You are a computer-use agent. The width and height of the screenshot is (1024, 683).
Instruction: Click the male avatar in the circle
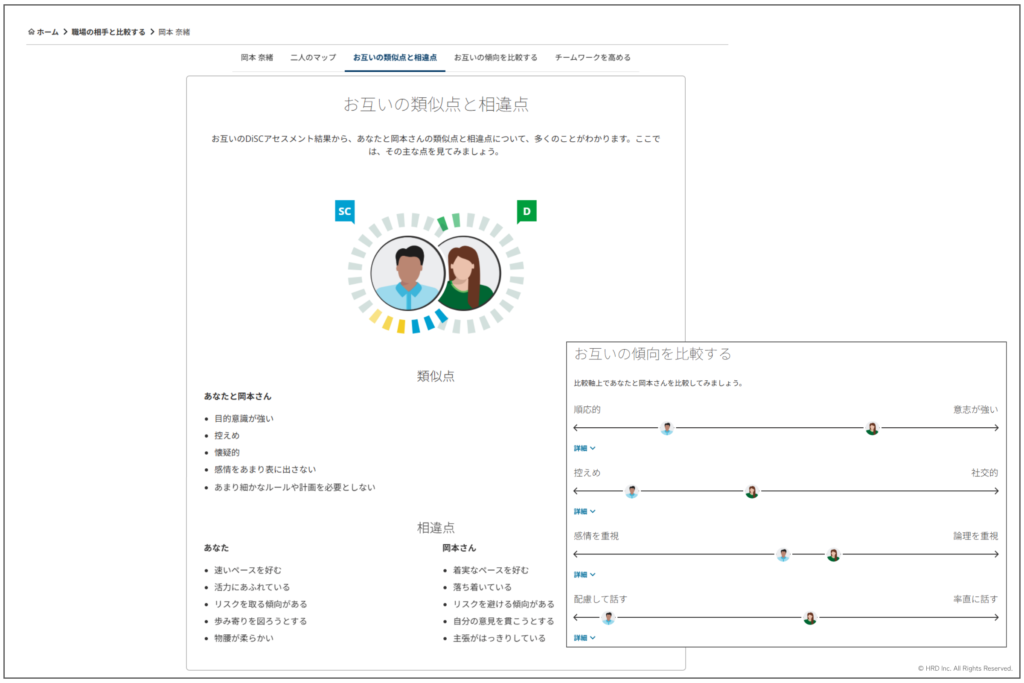tap(406, 273)
